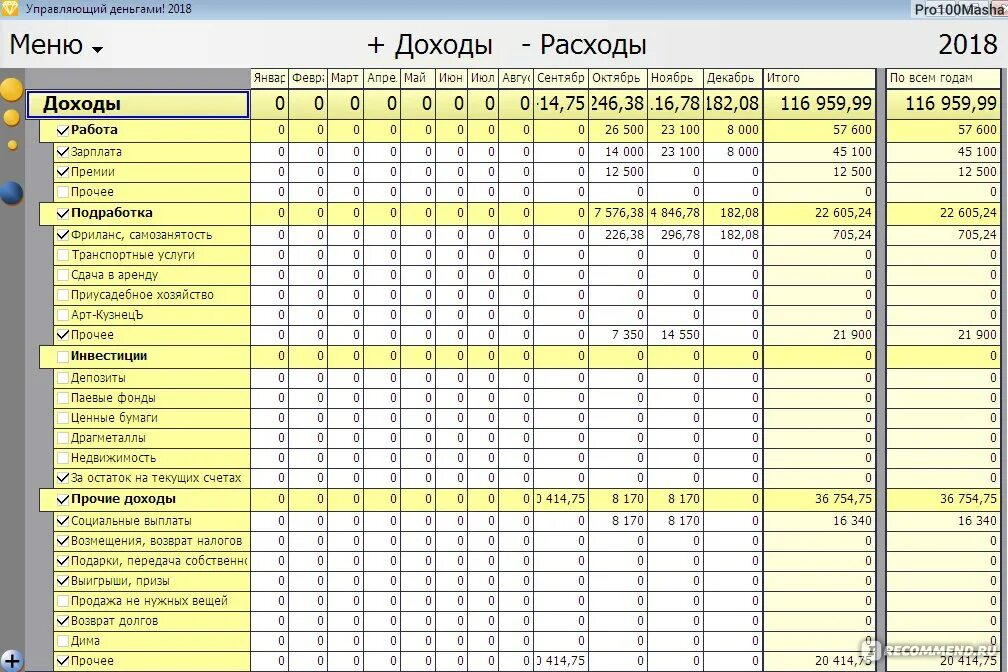Screen dimensions: 1008x672
Task: Click Фриланс October cell 226,38
Action: click(618, 235)
